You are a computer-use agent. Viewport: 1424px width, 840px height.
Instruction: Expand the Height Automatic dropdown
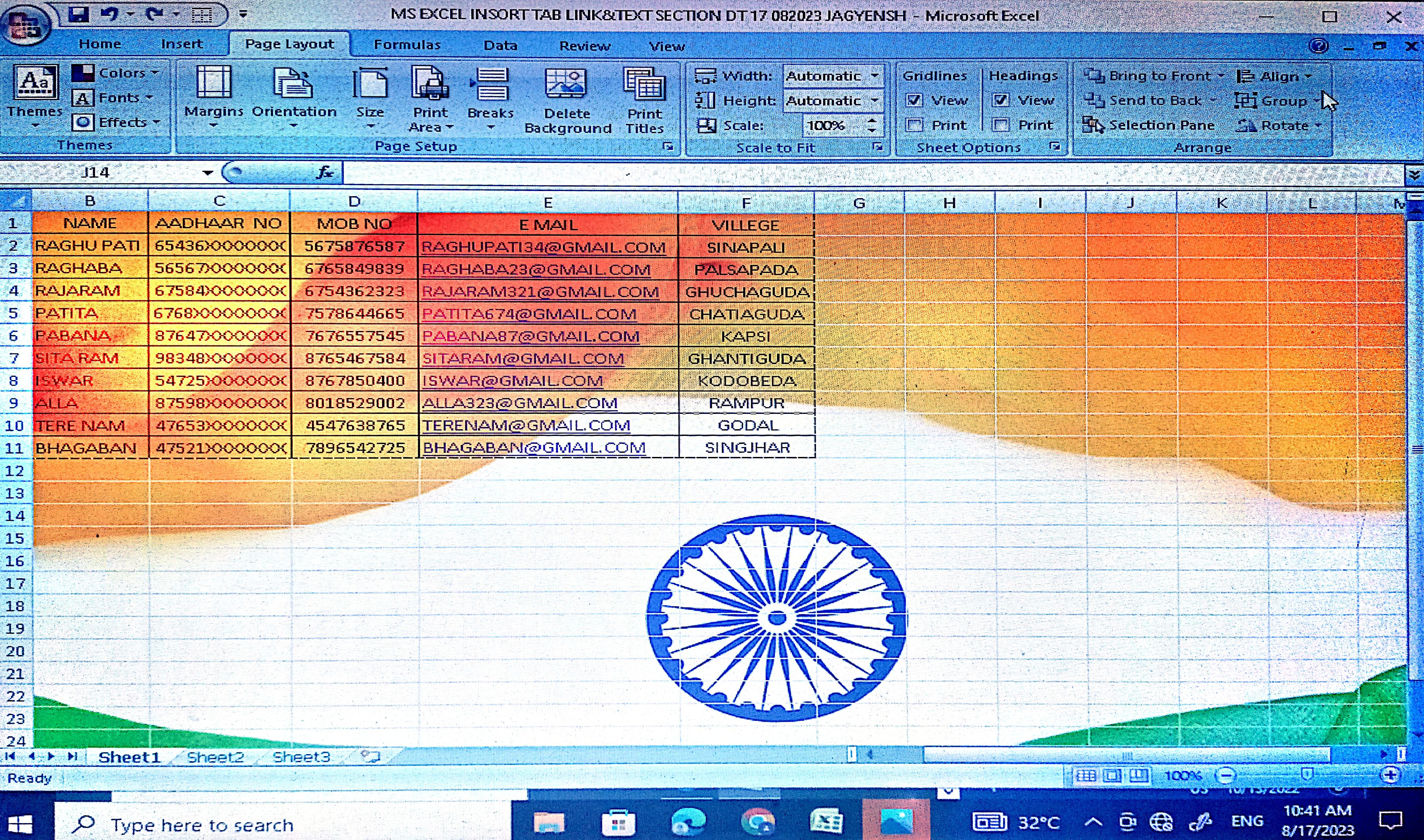pos(875,101)
